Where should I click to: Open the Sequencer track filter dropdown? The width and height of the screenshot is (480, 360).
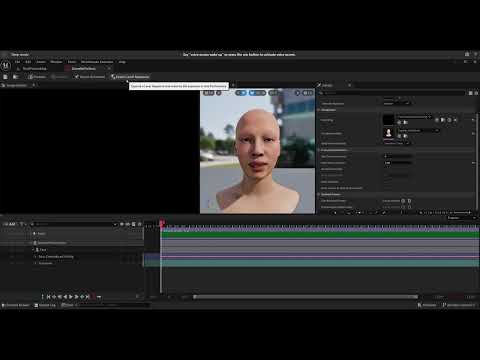click(x=22, y=224)
